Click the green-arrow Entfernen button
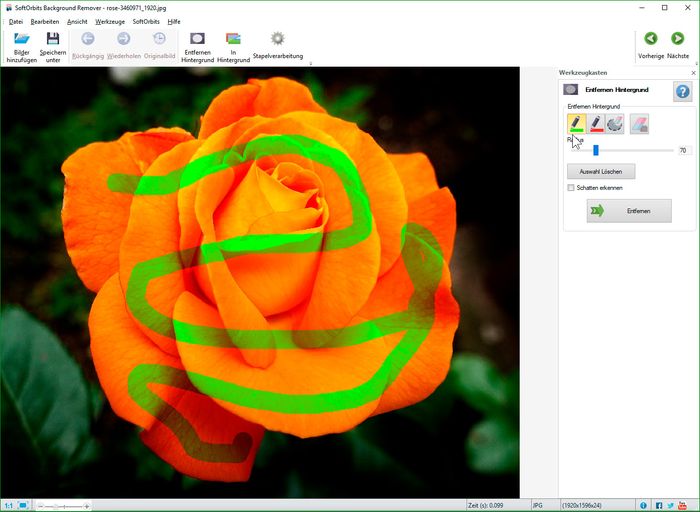The width and height of the screenshot is (700, 512). click(x=629, y=211)
